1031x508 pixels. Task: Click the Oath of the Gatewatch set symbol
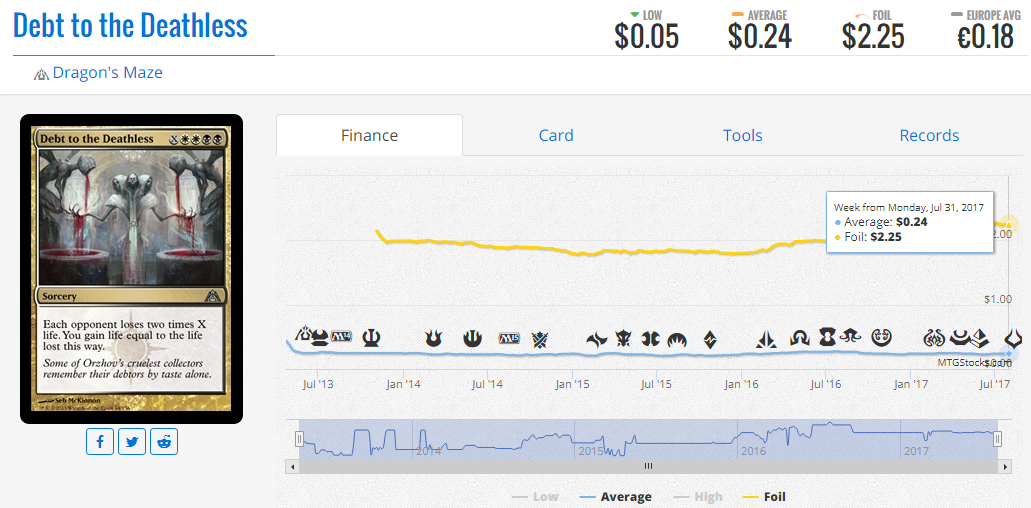[x=766, y=339]
